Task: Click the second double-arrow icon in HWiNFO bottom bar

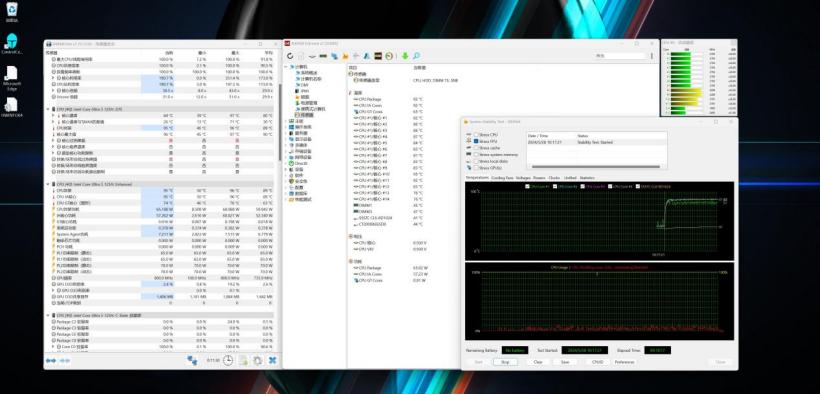Action: pyautogui.click(x=65, y=361)
